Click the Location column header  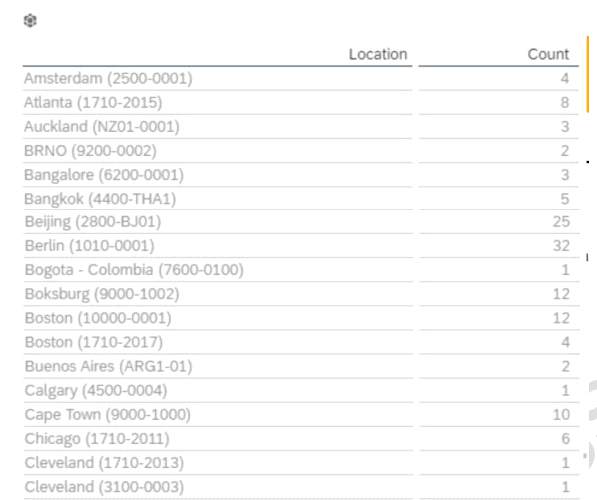click(378, 54)
